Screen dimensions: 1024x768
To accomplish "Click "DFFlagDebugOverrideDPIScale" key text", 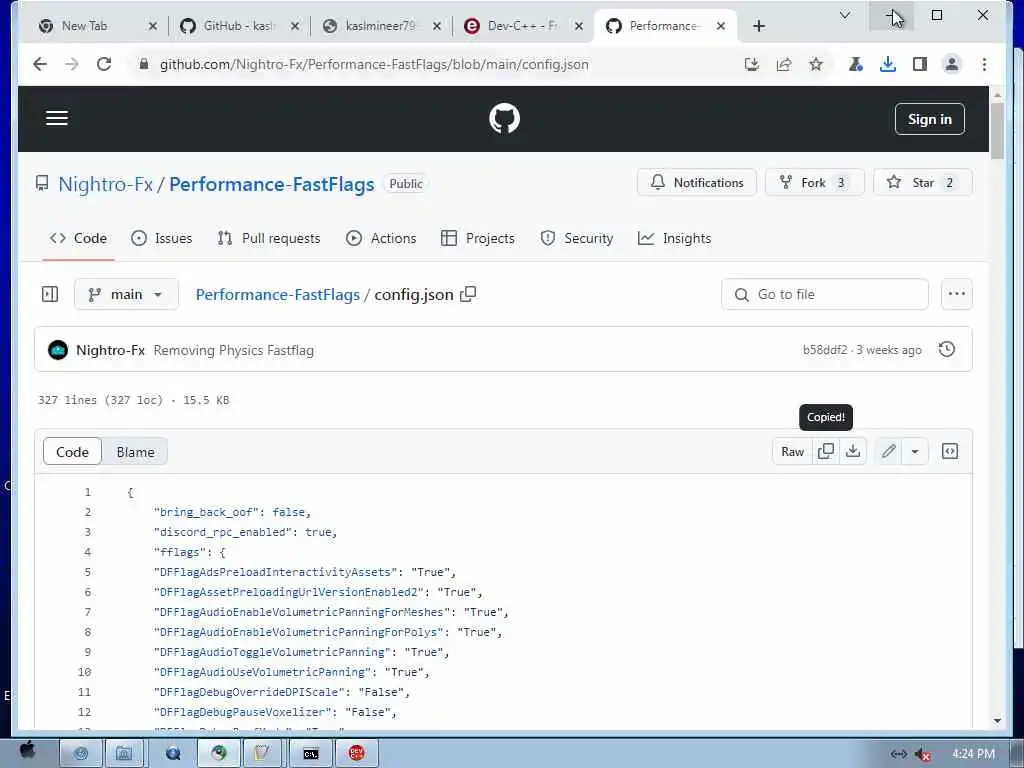I will click(x=249, y=692).
